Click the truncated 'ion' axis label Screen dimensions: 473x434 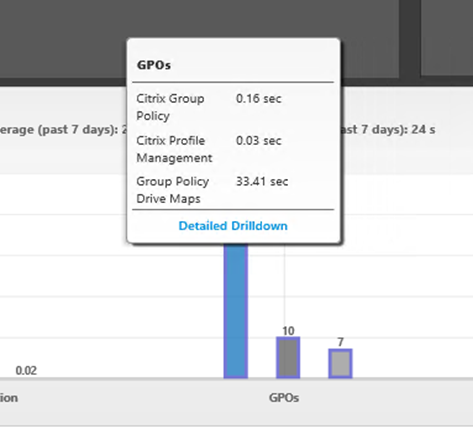9,398
